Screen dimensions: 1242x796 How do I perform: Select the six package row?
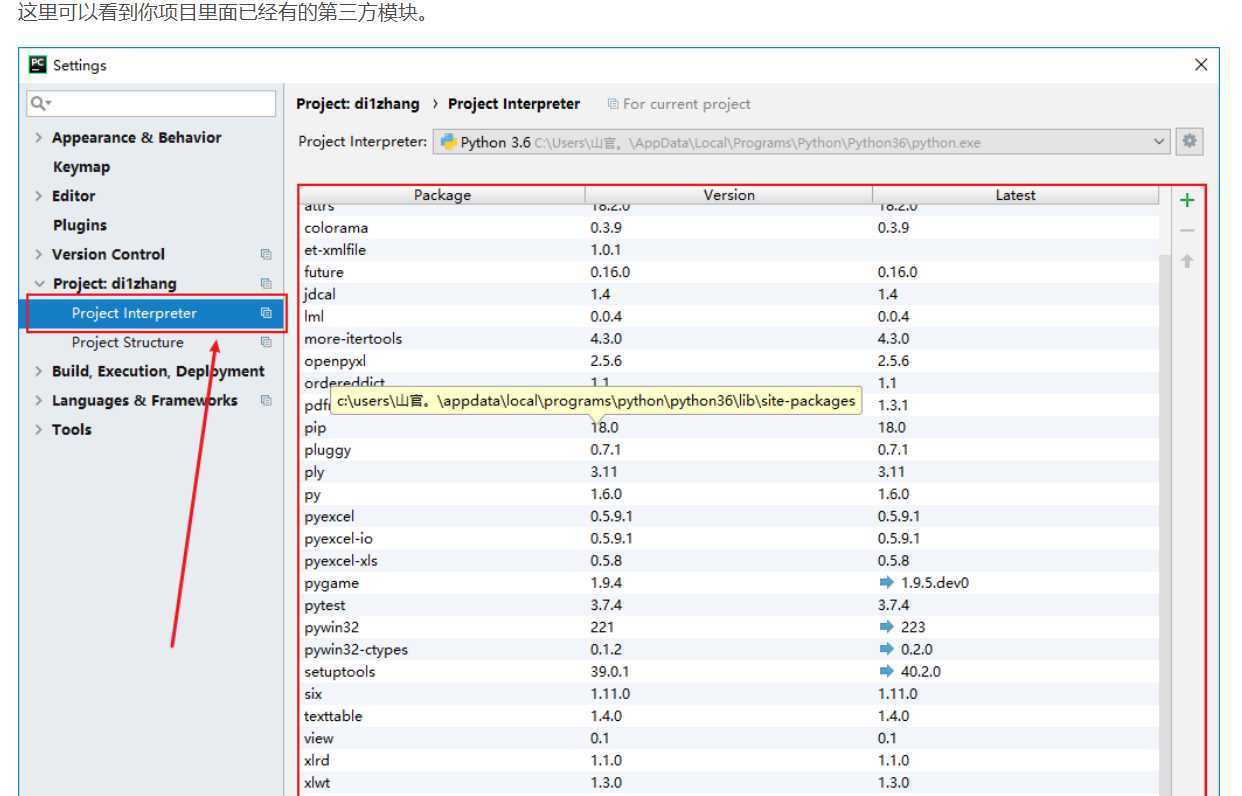pyautogui.click(x=729, y=694)
